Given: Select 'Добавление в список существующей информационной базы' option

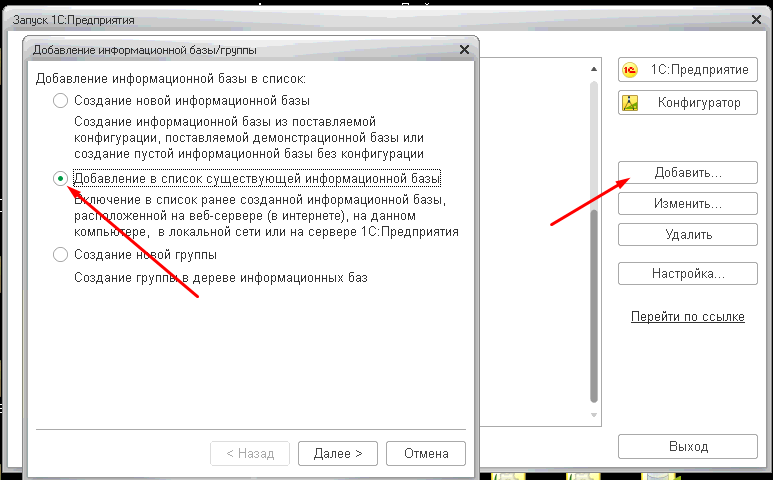Looking at the screenshot, I should [60, 178].
